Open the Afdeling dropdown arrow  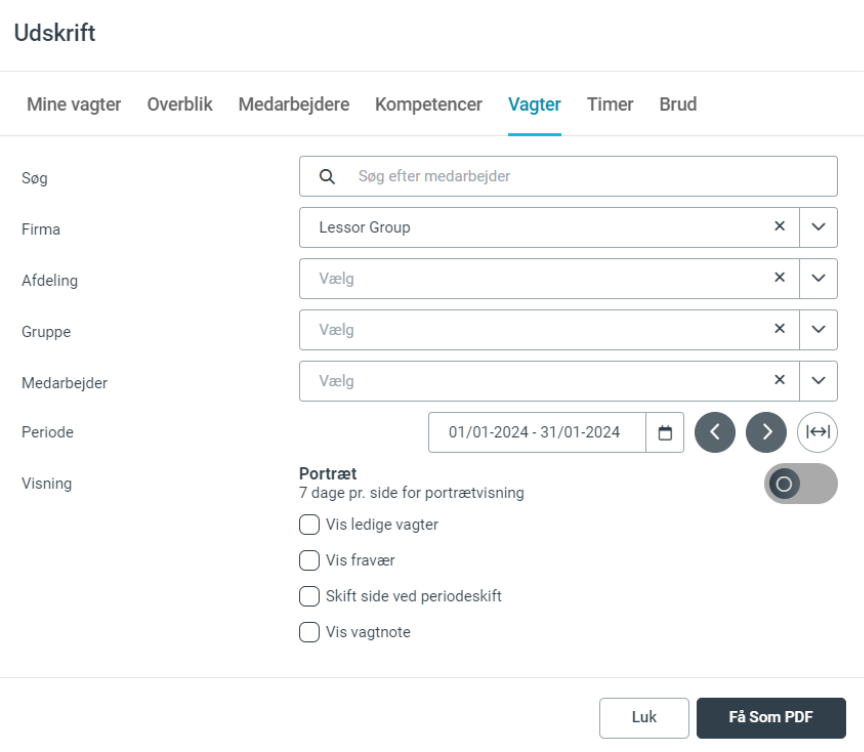click(818, 278)
